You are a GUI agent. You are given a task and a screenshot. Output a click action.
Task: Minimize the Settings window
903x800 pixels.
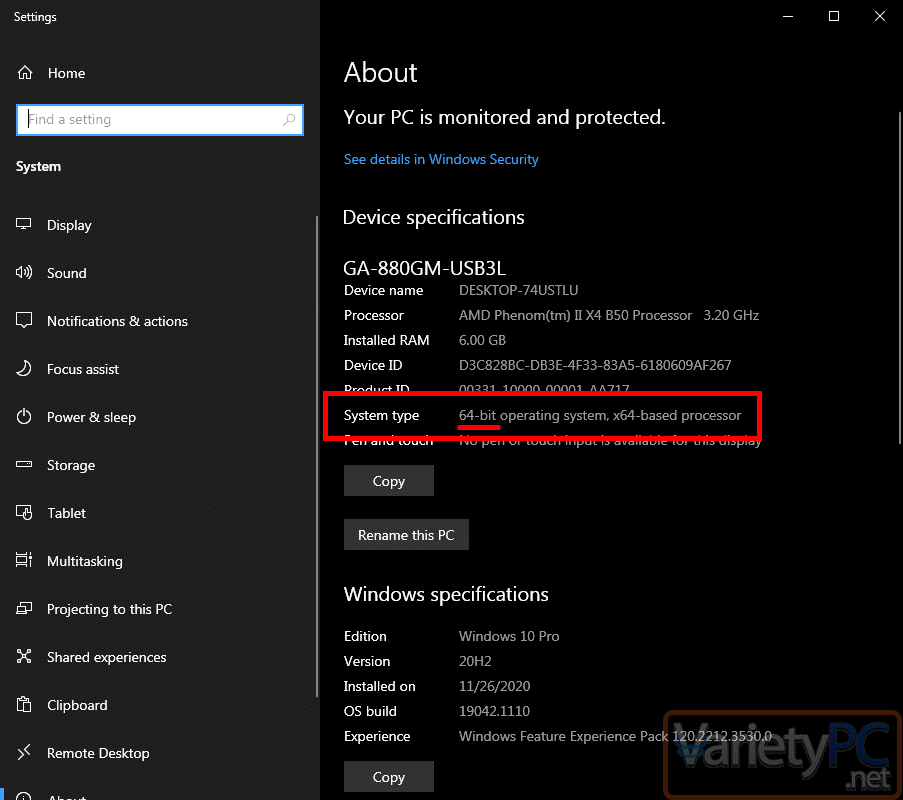(788, 16)
